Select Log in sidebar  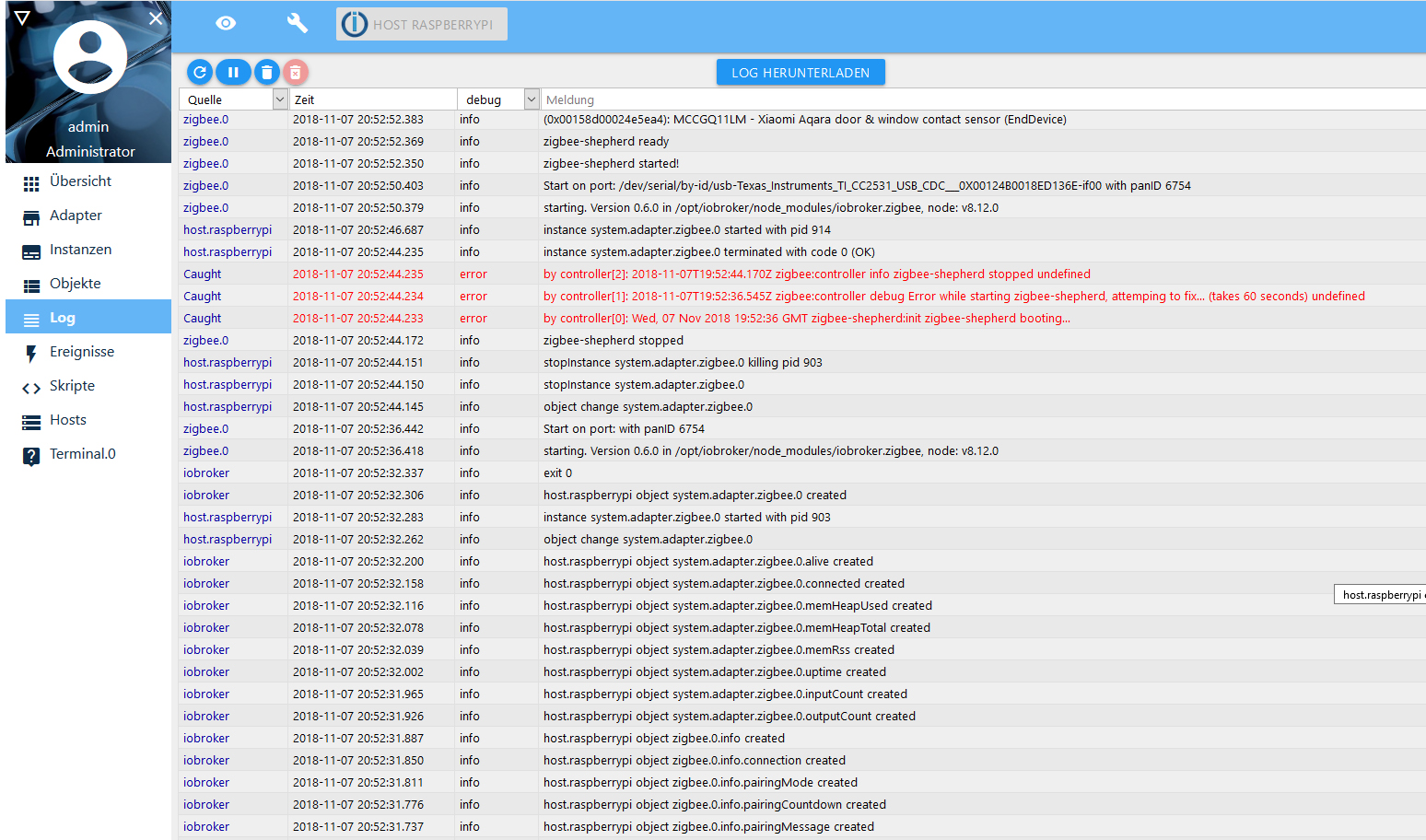pyautogui.click(x=88, y=318)
